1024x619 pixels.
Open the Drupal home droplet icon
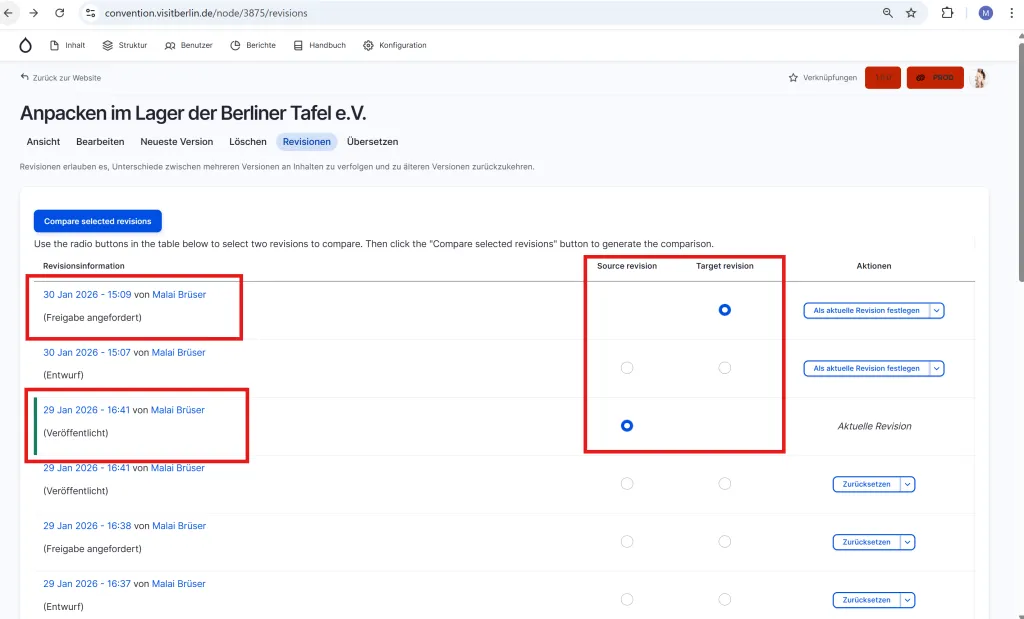point(24,45)
